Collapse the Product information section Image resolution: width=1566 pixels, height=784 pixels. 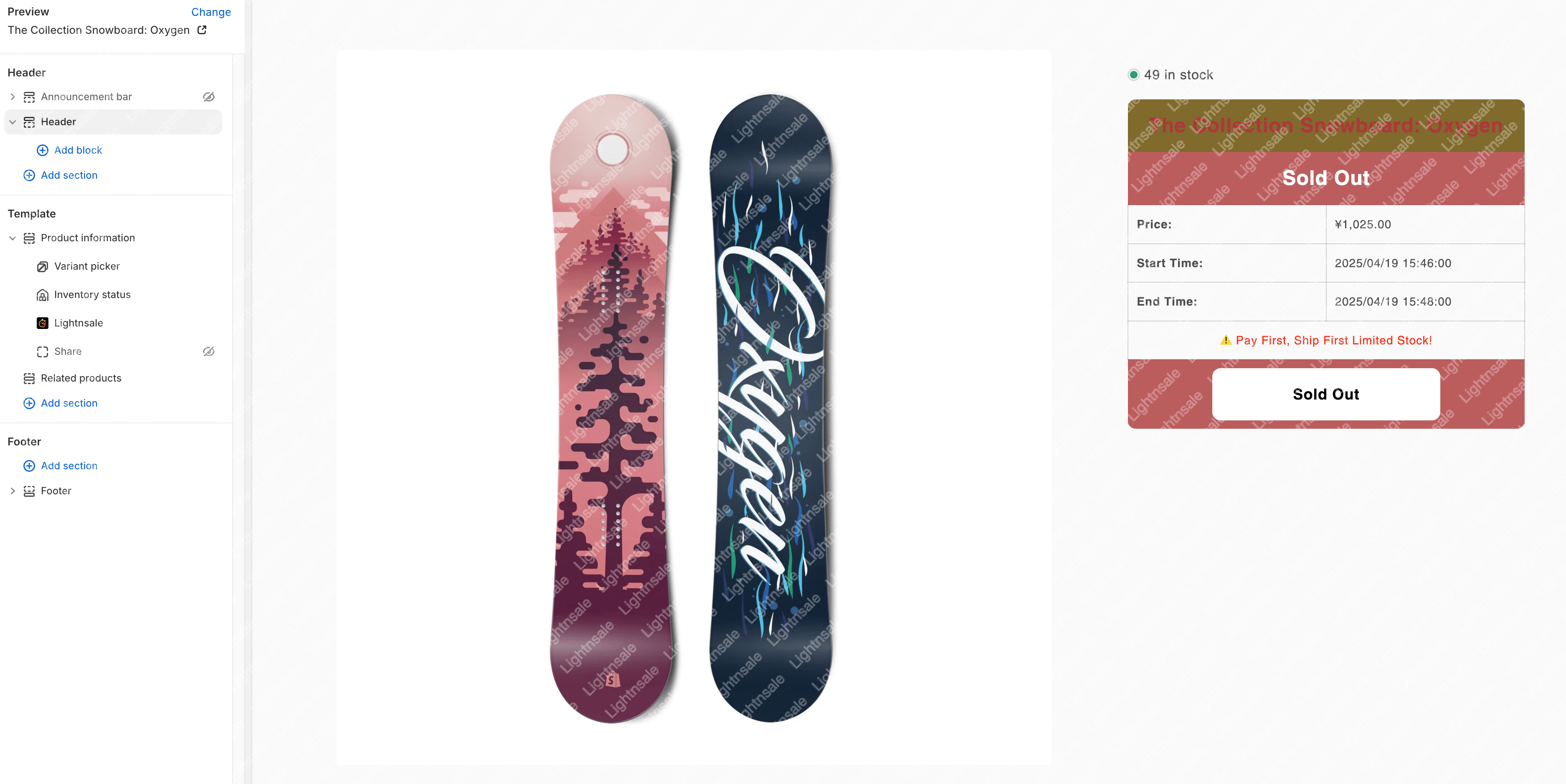tap(12, 238)
